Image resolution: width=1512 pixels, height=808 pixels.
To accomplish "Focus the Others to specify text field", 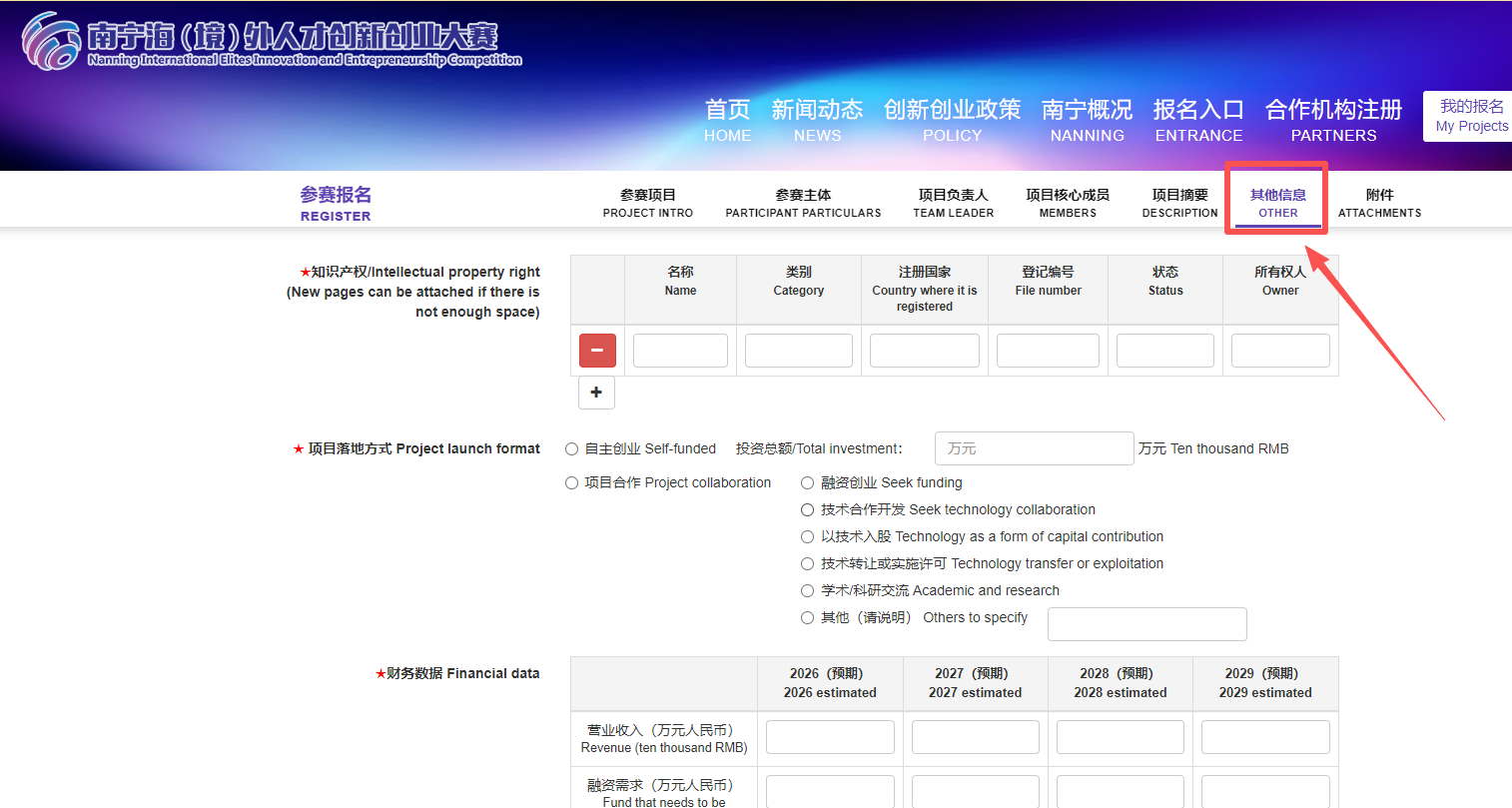I will coord(1147,624).
